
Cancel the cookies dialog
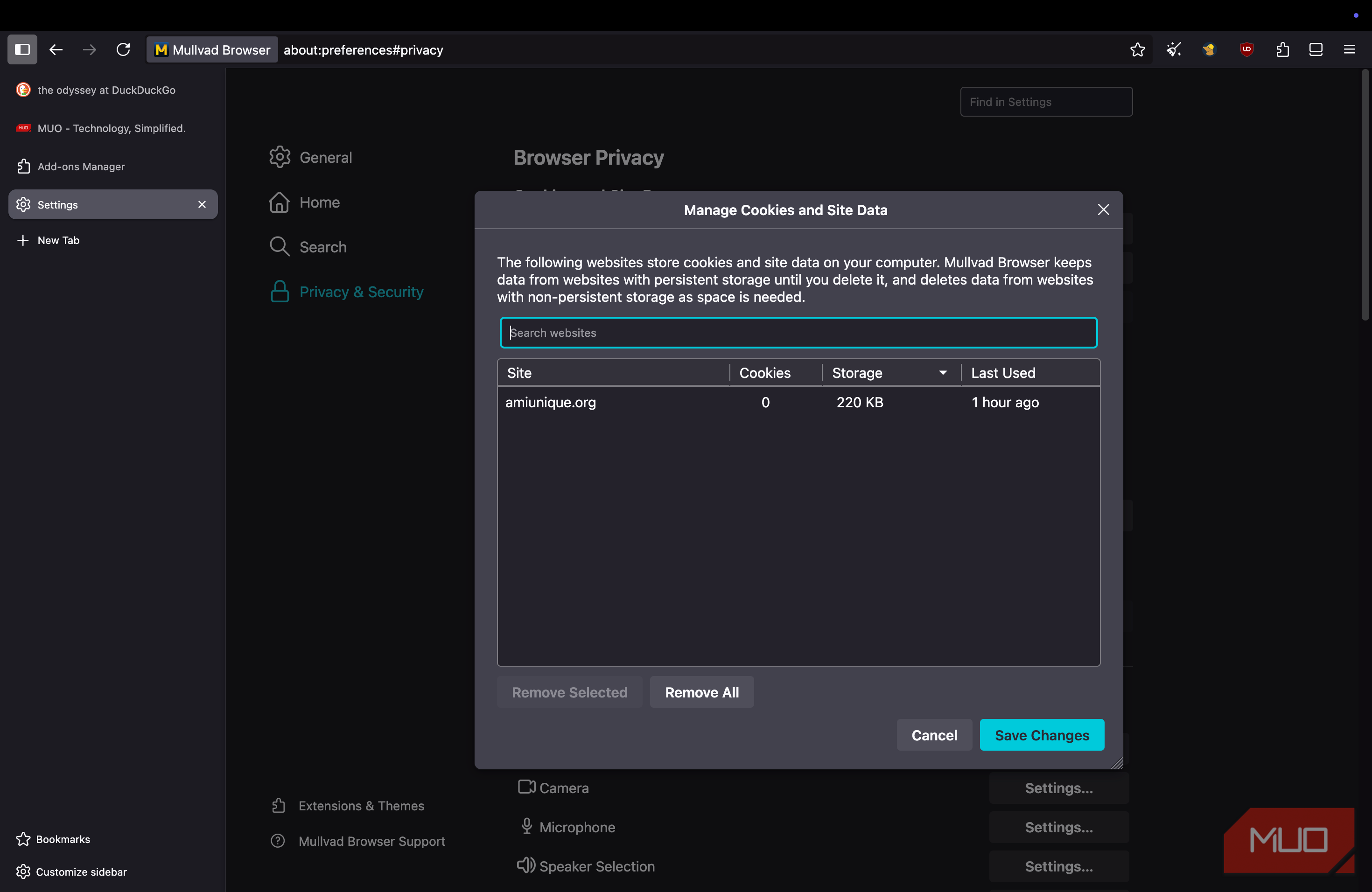(x=934, y=735)
